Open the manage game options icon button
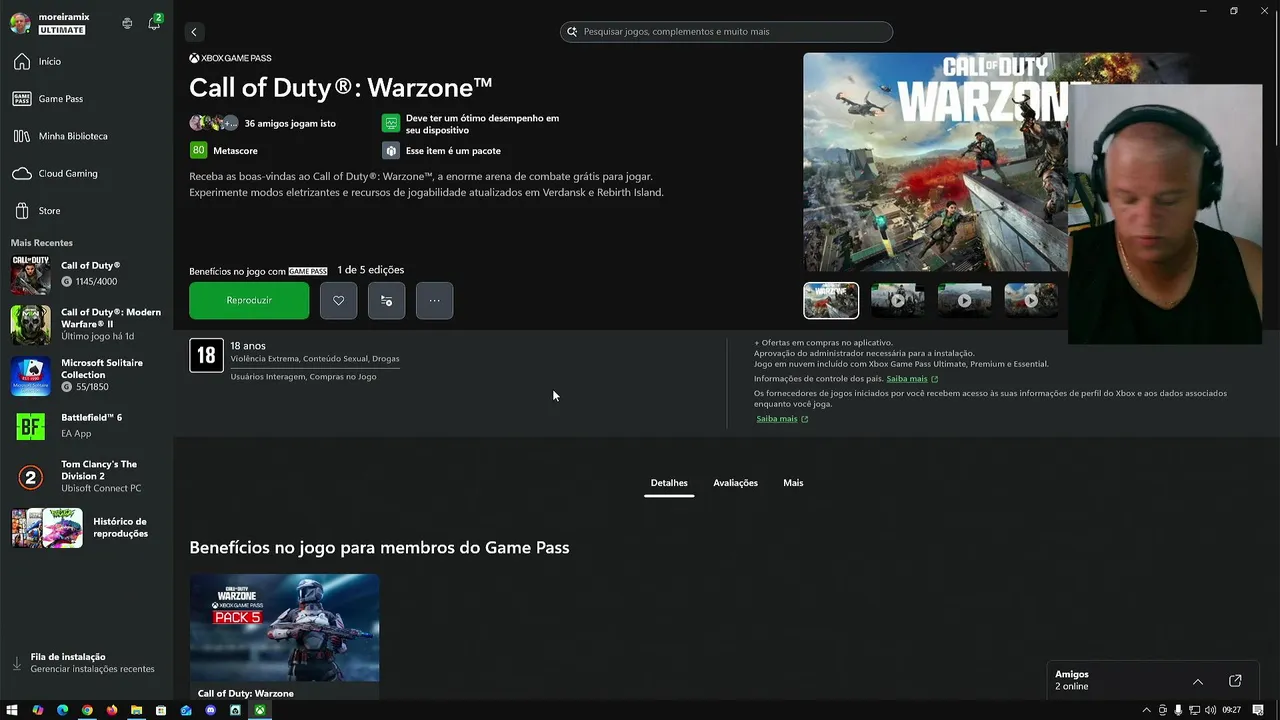Image resolution: width=1280 pixels, height=720 pixels. [387, 300]
